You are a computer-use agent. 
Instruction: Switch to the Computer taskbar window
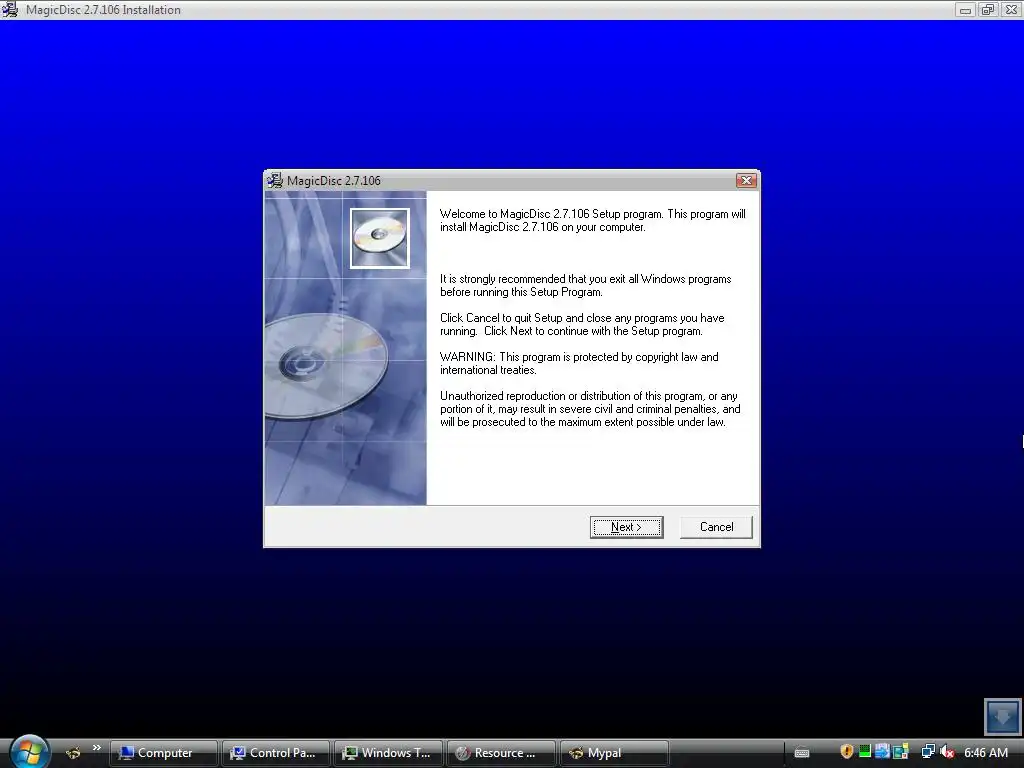click(x=163, y=753)
